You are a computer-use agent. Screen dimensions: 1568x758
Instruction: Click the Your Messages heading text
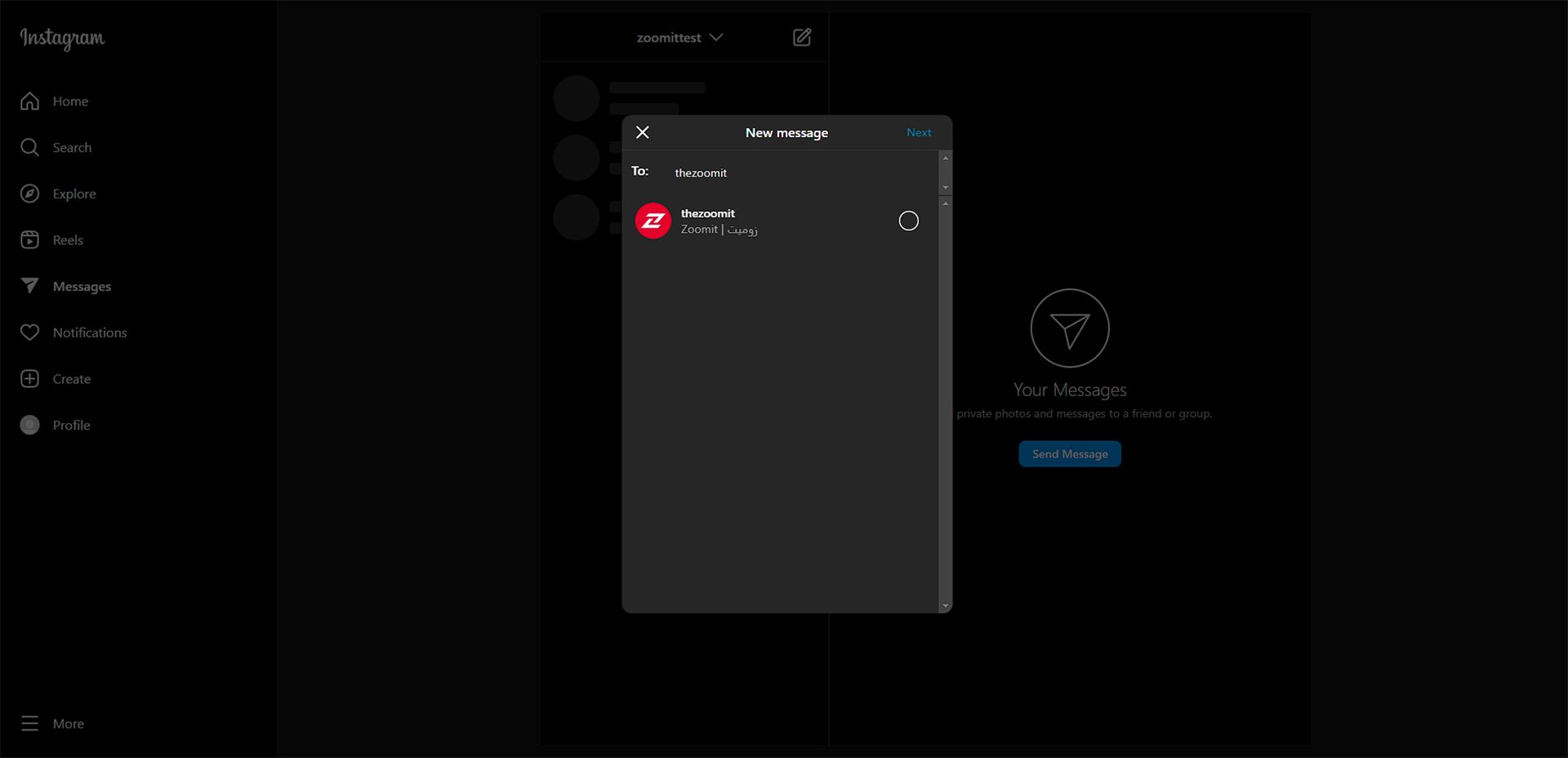click(1070, 390)
